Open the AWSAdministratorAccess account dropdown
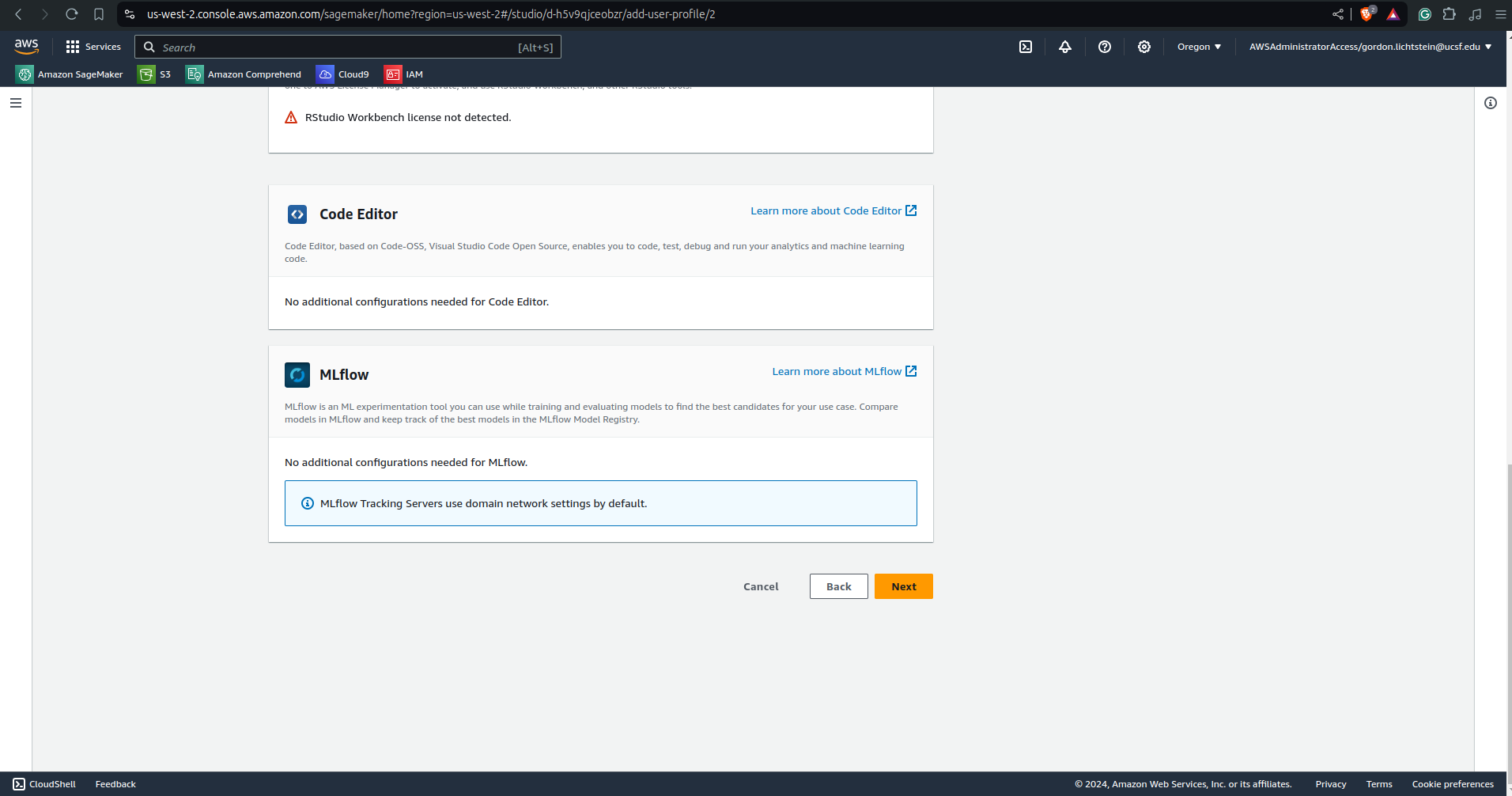This screenshot has height=796, width=1512. coord(1370,47)
